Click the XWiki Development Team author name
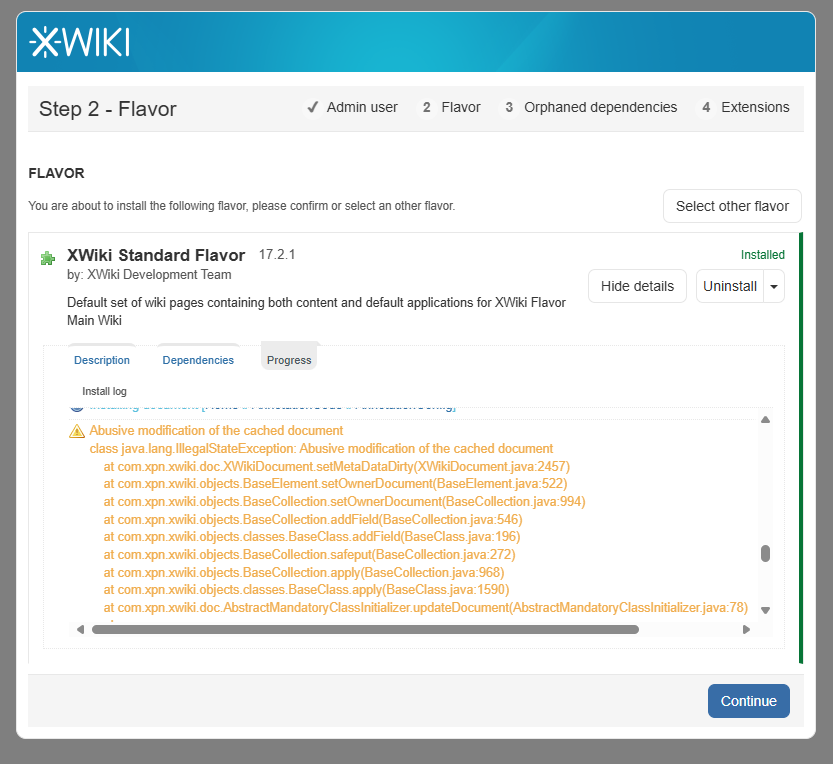Image resolution: width=833 pixels, height=764 pixels. click(x=159, y=275)
